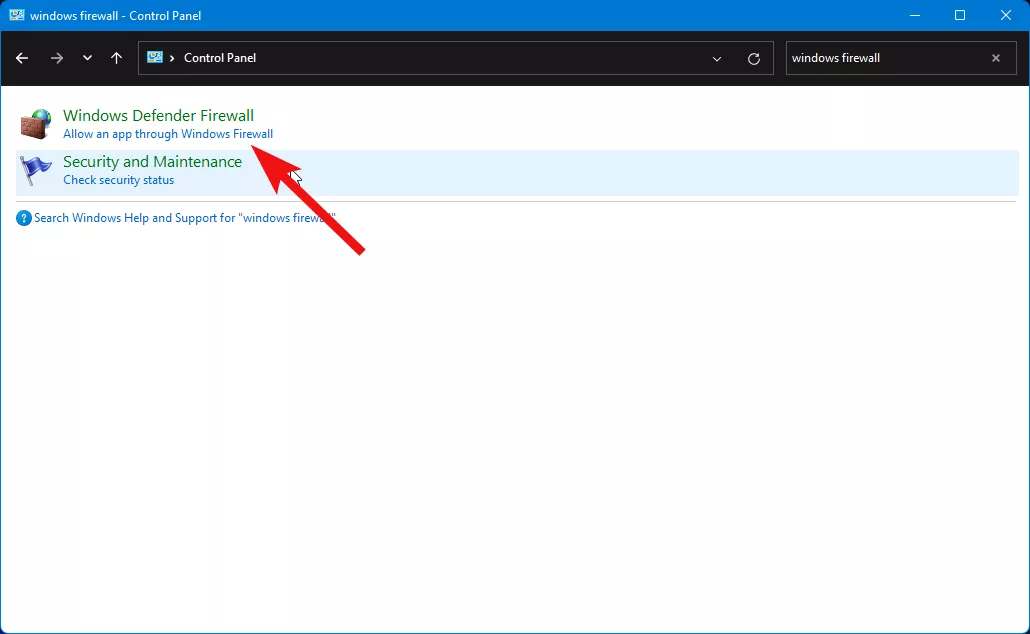Screen dimensions: 1030x634
Task: Open the recent locations dropdown chevron
Action: (x=87, y=58)
